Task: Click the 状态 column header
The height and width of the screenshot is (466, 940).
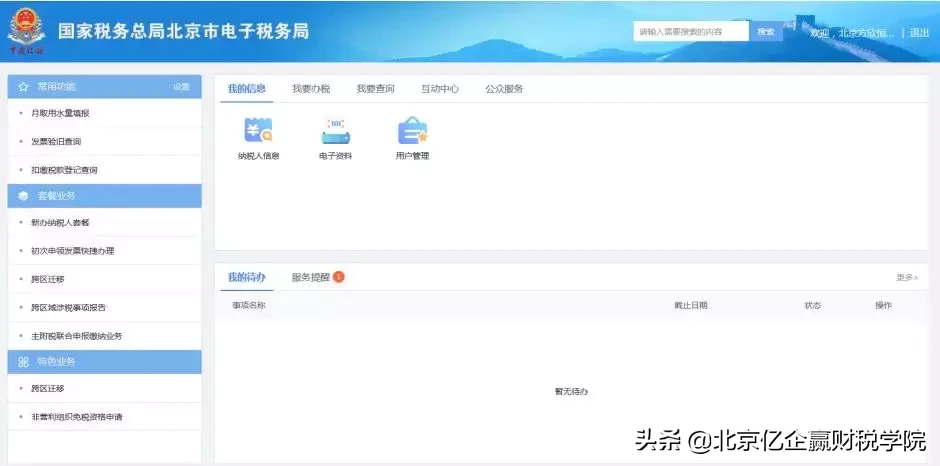Action: click(812, 305)
